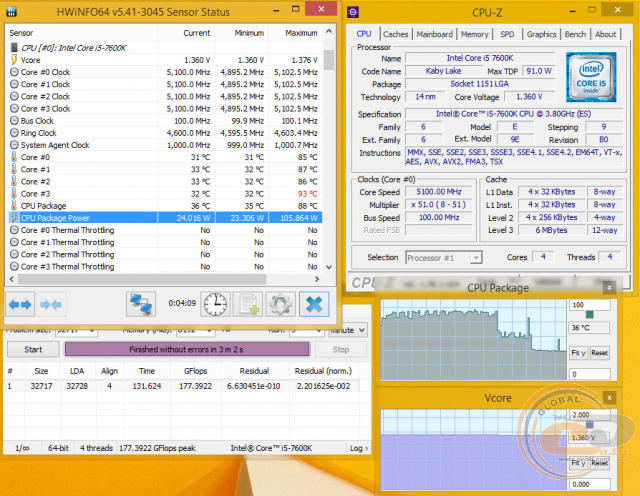Edit the Vcore graph minimum value 0.000
This screenshot has width=640, height=496.
pos(589,484)
